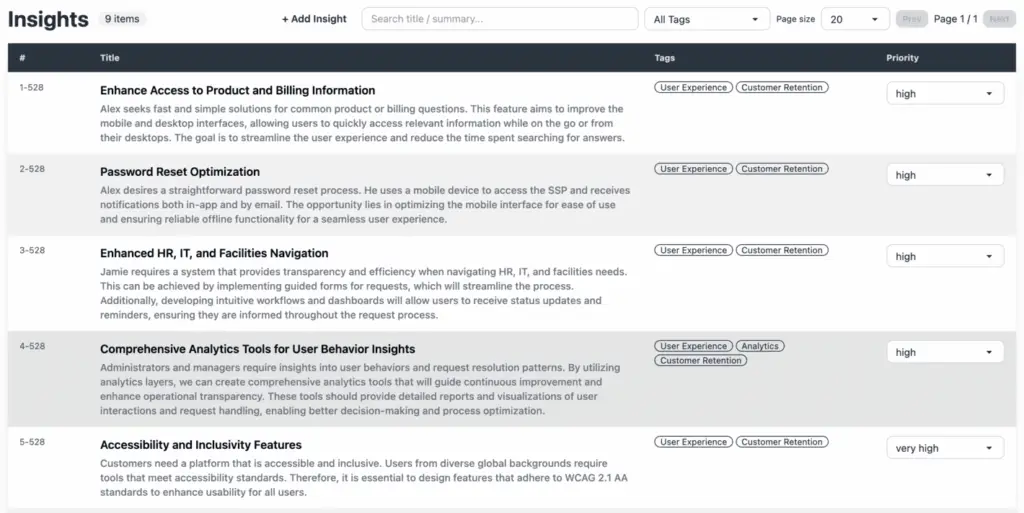The width and height of the screenshot is (1024, 513).
Task: Click the Next page button
Action: point(999,19)
